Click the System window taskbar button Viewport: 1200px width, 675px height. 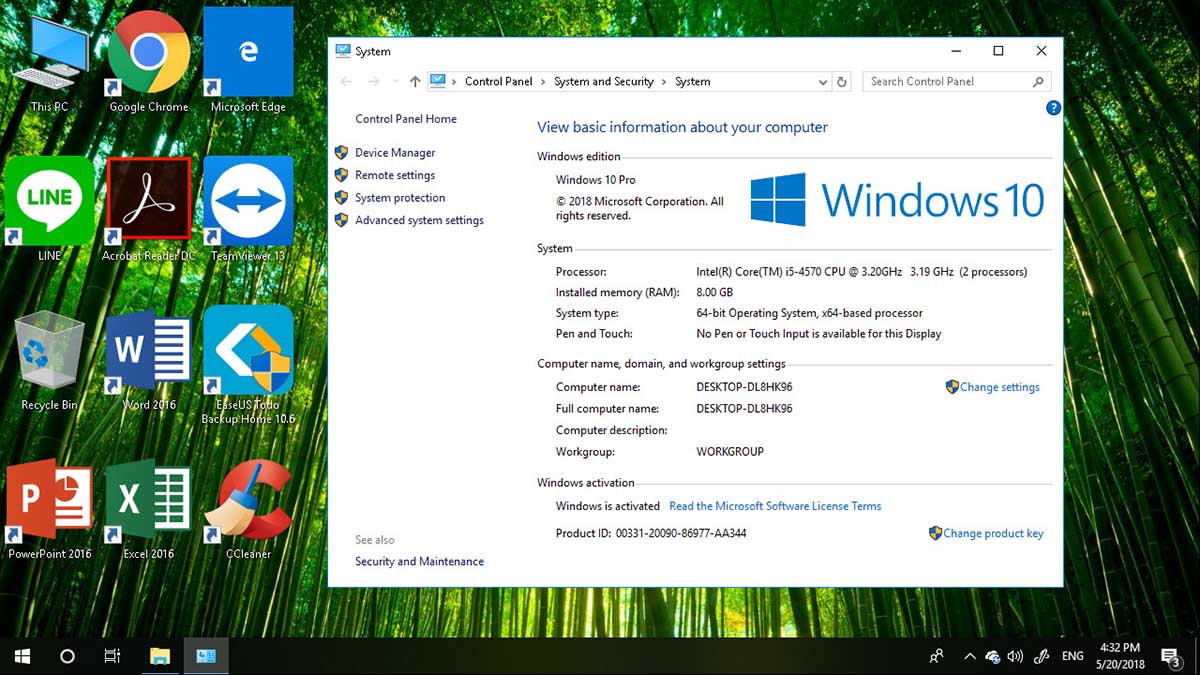[206, 656]
